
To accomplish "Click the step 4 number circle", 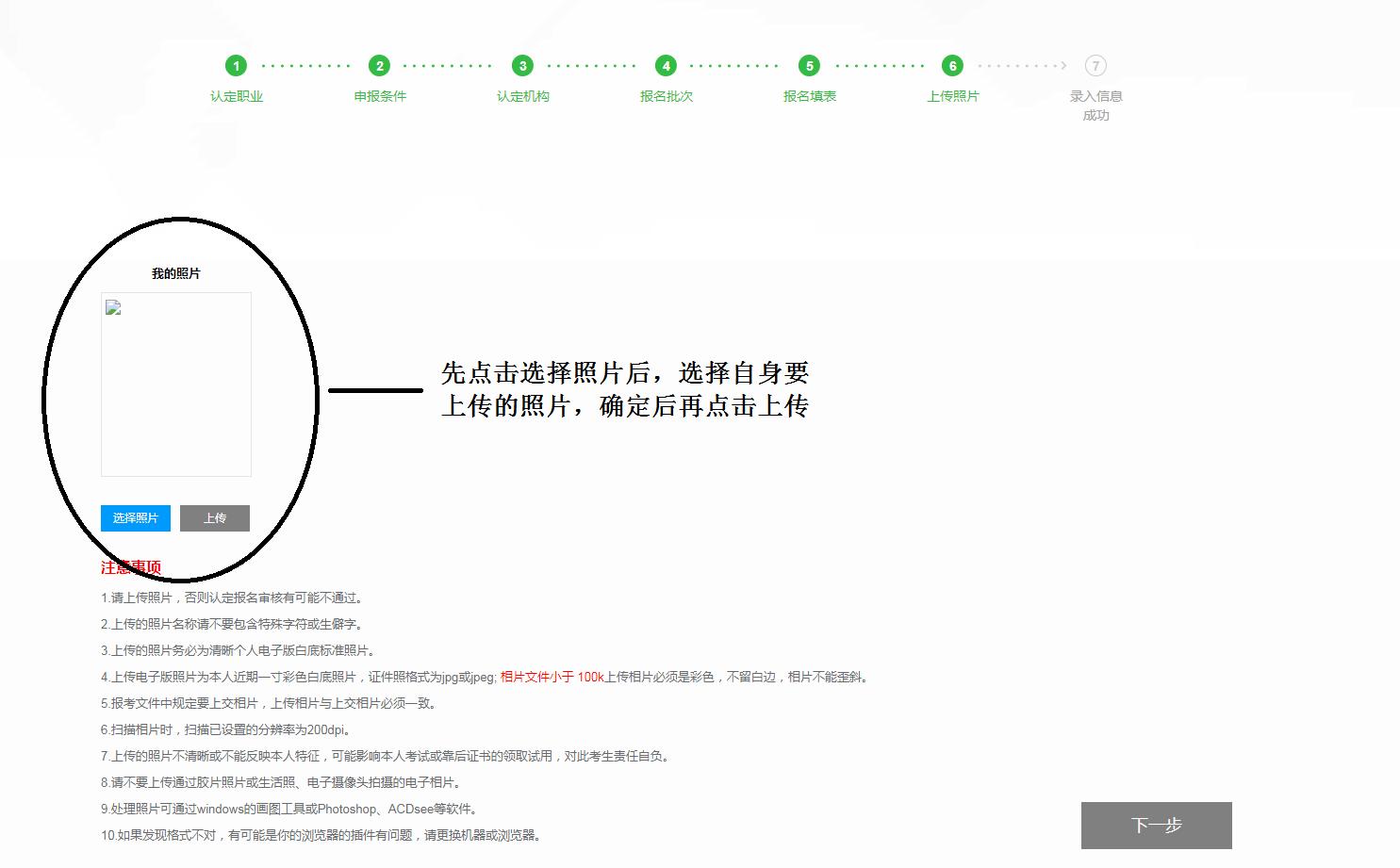I will [666, 66].
